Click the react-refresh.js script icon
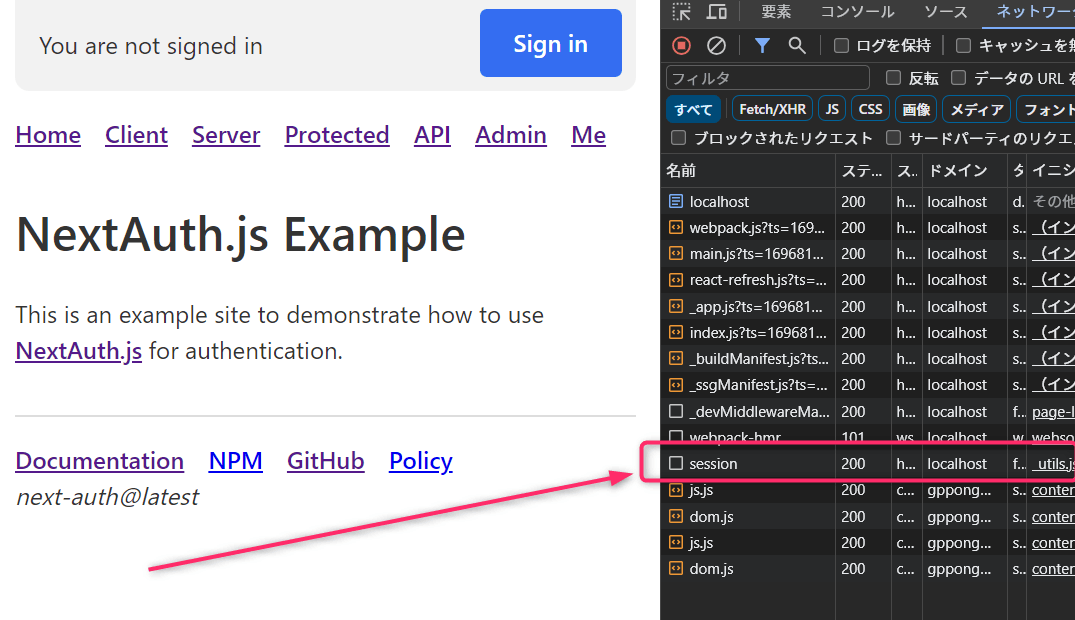 click(x=676, y=280)
